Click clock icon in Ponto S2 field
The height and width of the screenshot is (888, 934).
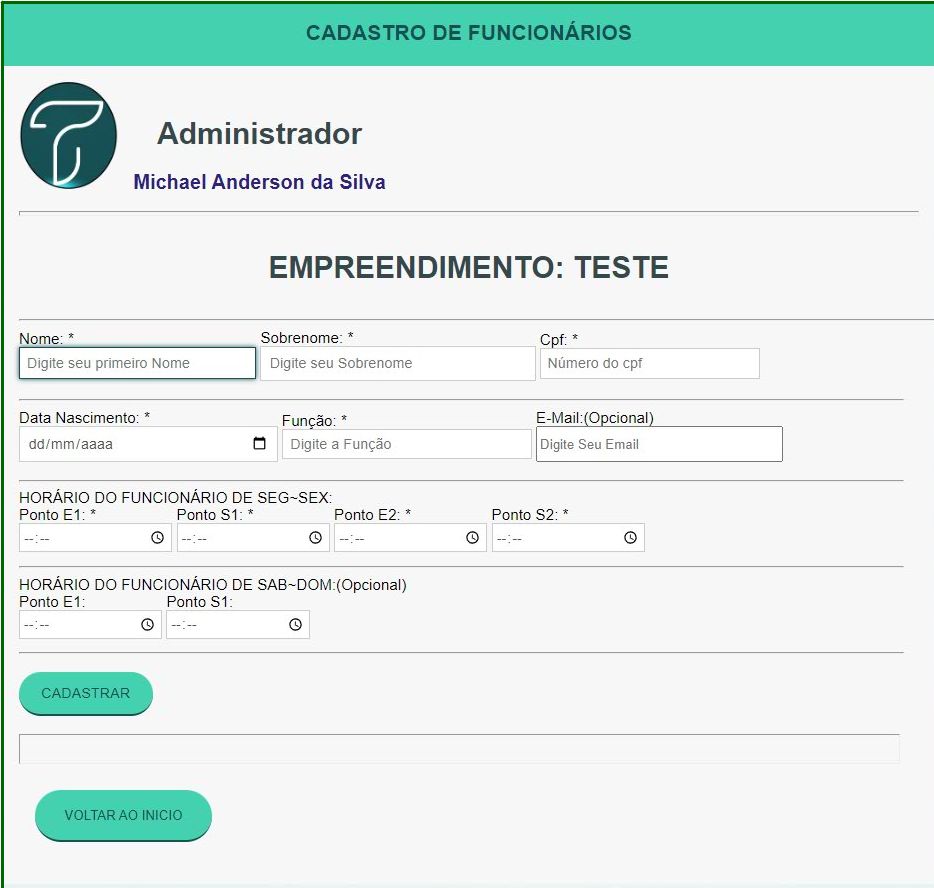[630, 538]
